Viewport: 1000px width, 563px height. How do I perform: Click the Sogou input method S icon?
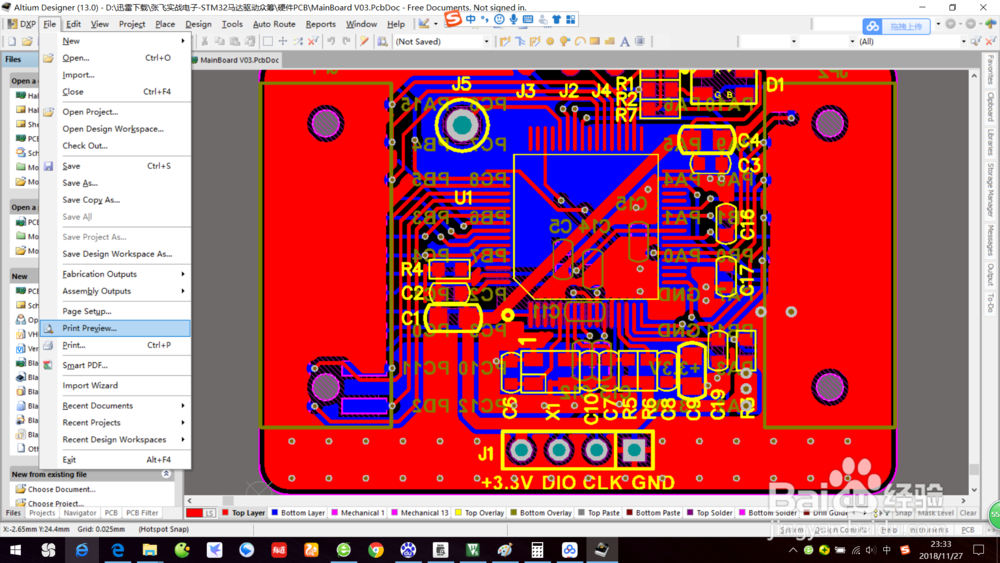pos(453,18)
